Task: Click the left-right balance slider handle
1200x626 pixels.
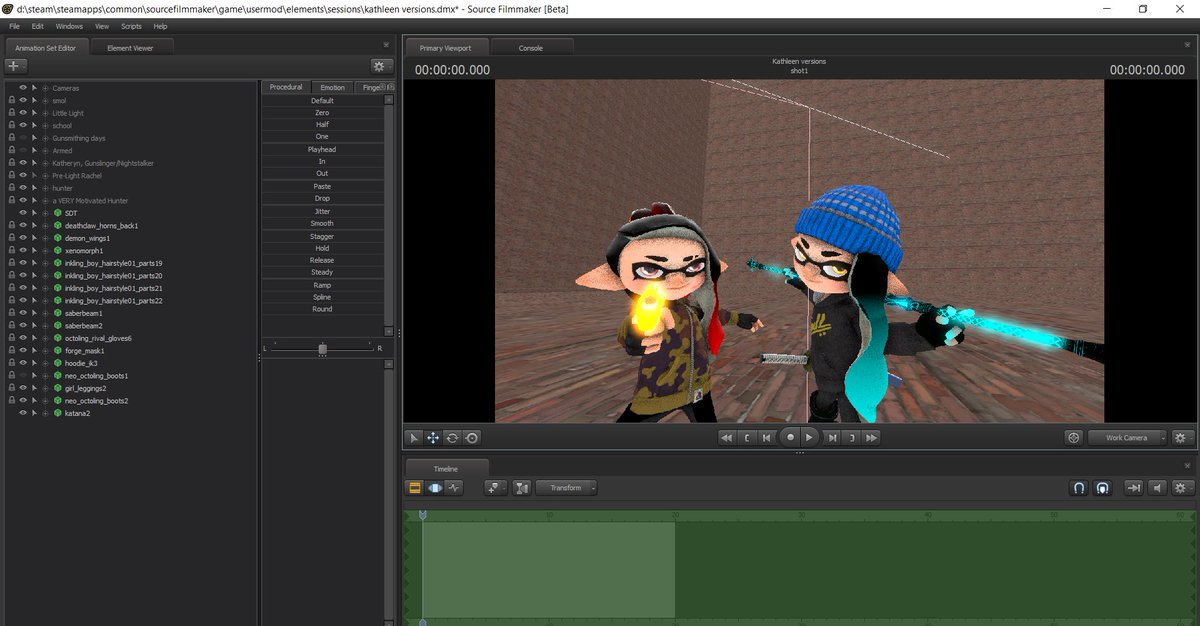Action: click(322, 347)
